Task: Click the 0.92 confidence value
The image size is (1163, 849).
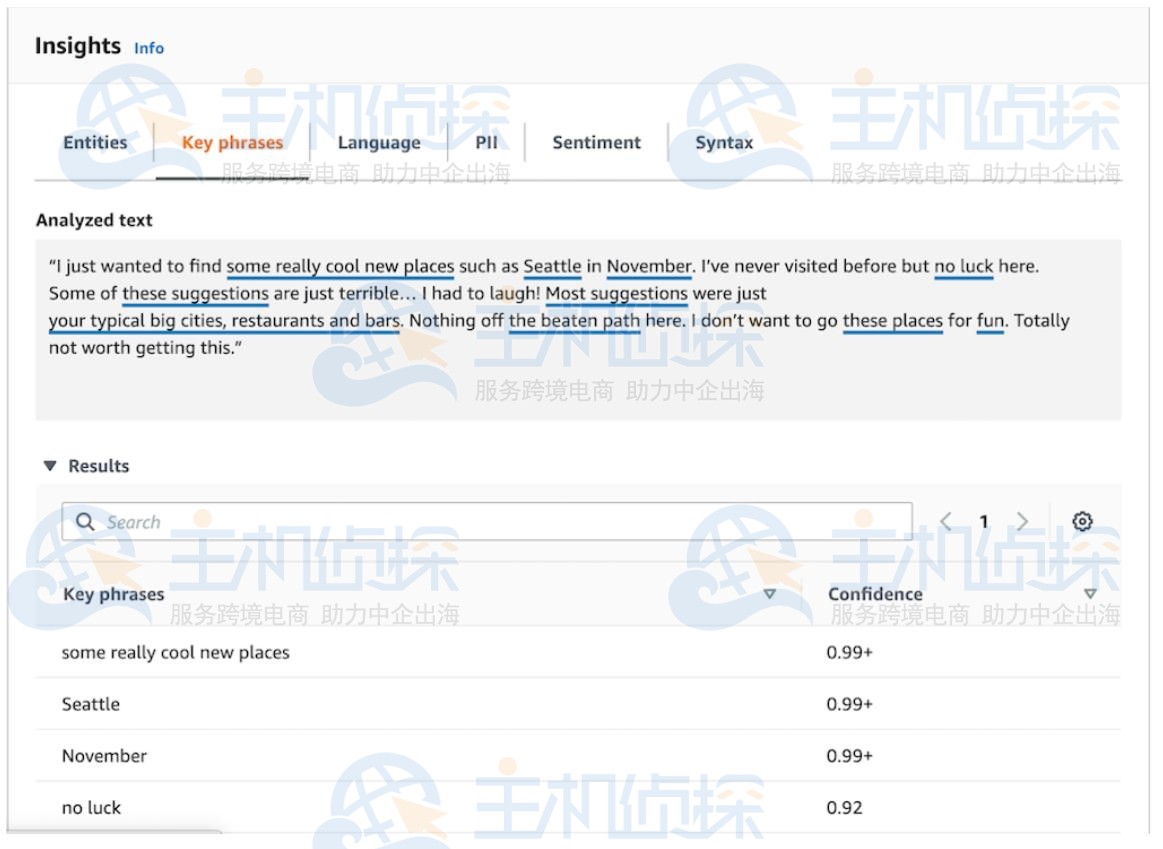Action: coord(844,807)
